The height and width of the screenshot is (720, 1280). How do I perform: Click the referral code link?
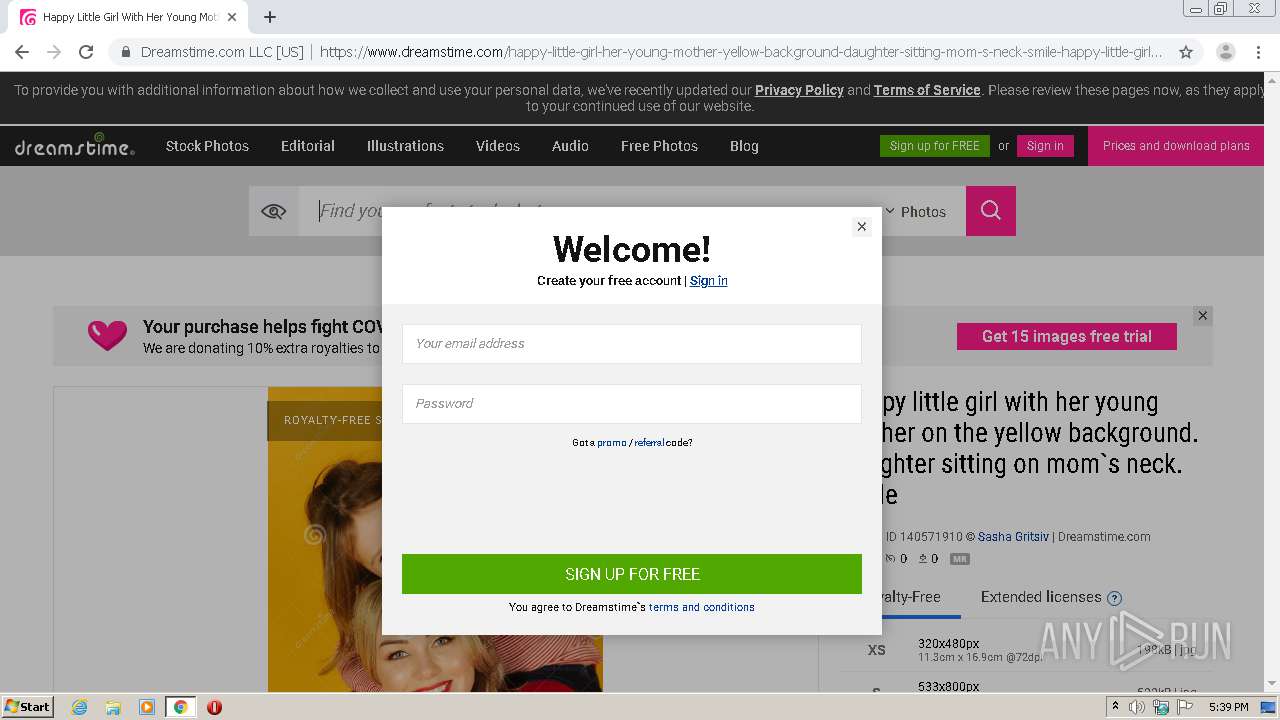click(x=649, y=443)
